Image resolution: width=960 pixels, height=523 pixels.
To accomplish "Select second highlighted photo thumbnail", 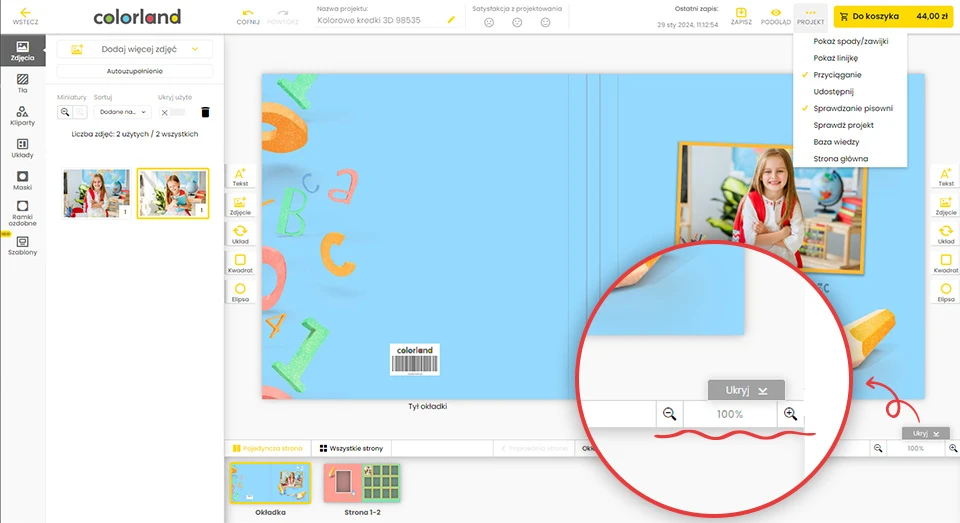I will point(173,194).
